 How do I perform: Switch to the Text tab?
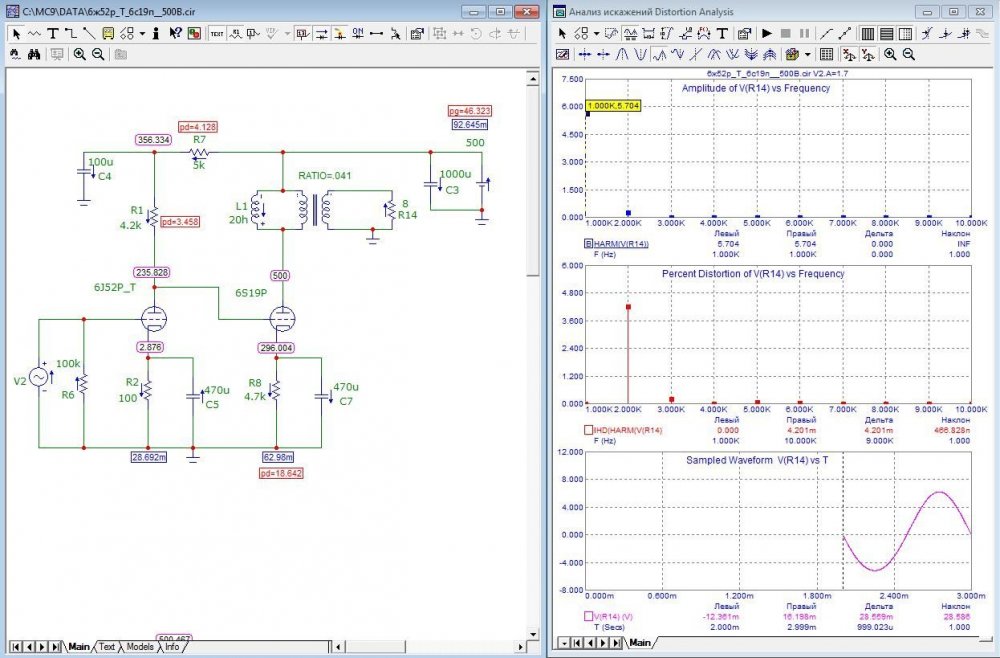(x=107, y=647)
